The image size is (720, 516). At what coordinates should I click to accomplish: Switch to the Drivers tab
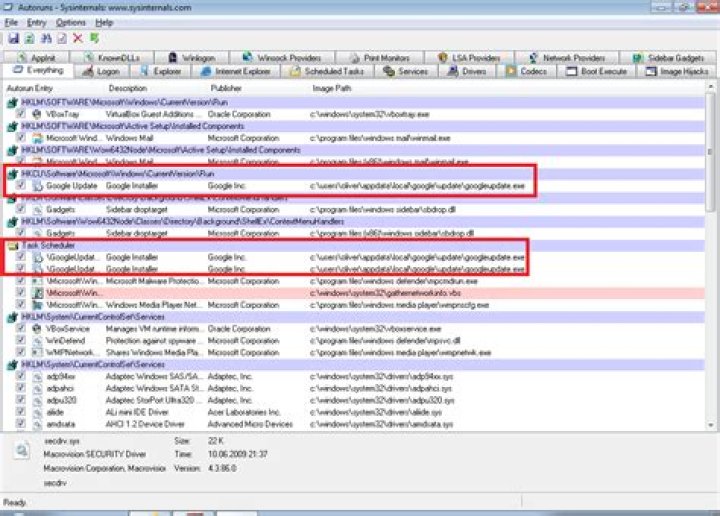467,72
